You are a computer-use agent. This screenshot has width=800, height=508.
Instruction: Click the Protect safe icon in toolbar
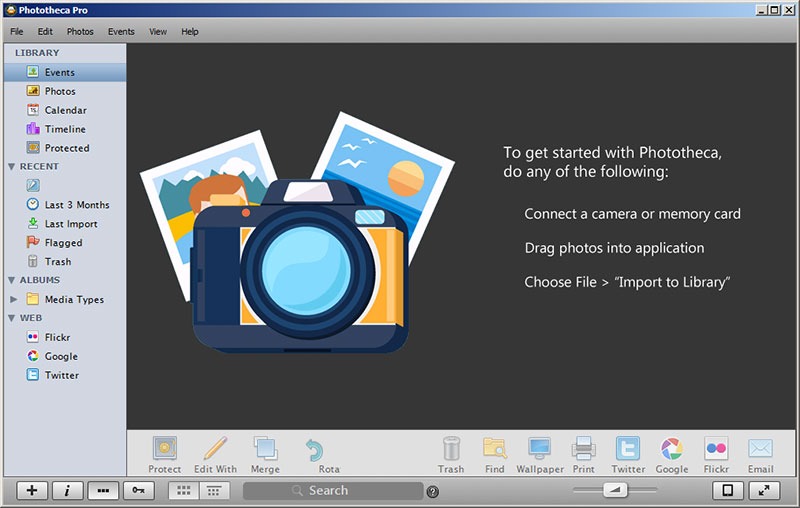click(165, 449)
